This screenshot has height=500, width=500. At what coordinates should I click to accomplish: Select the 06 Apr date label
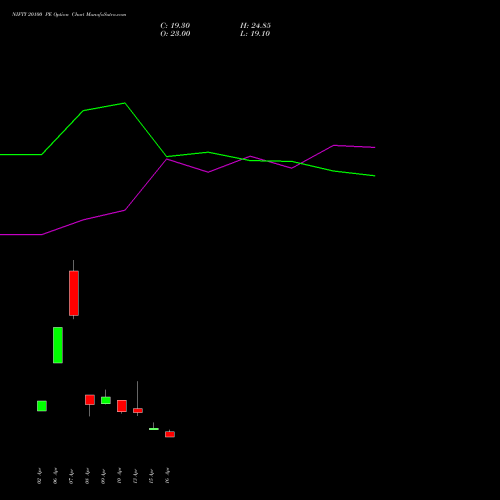pos(55,476)
